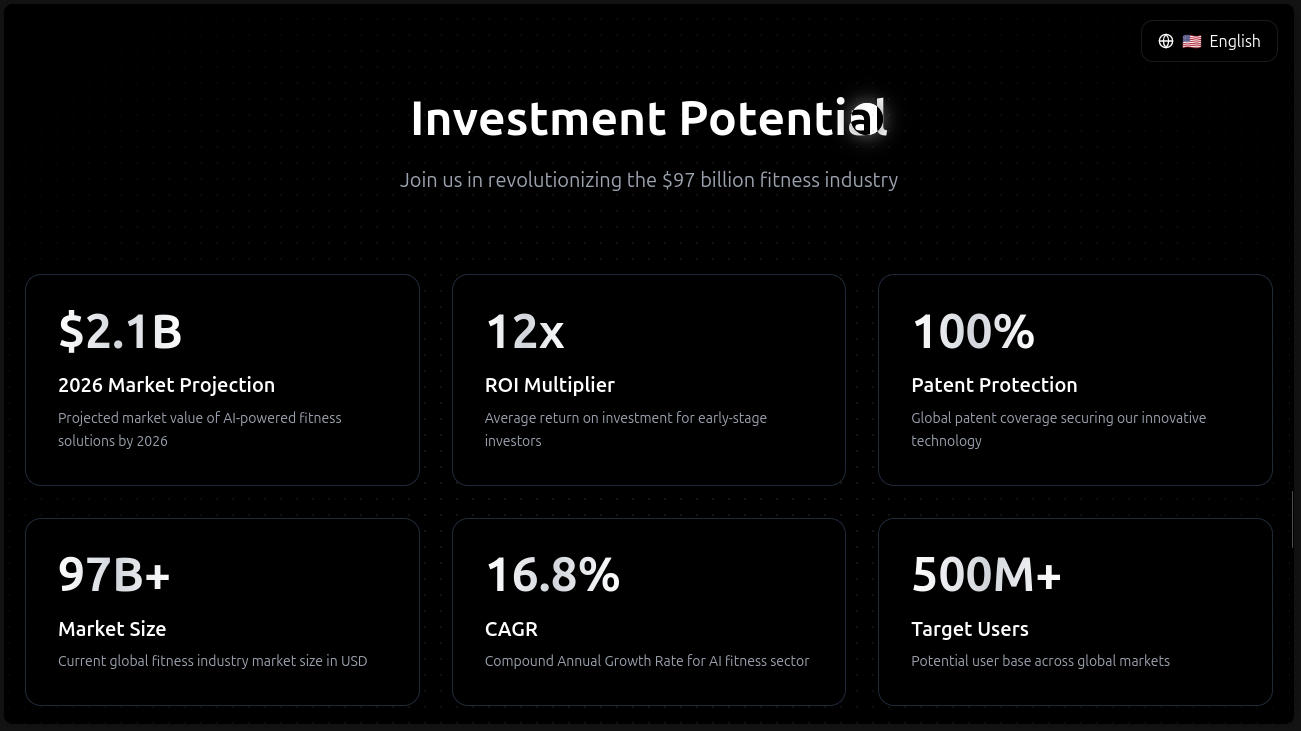Select the Target Users card title
The image size is (1301, 731).
[970, 629]
